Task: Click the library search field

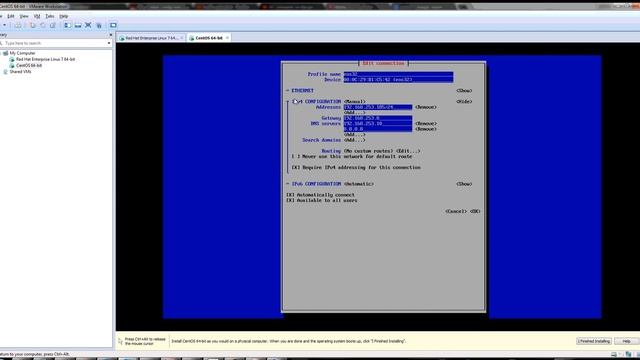Action: coord(55,43)
